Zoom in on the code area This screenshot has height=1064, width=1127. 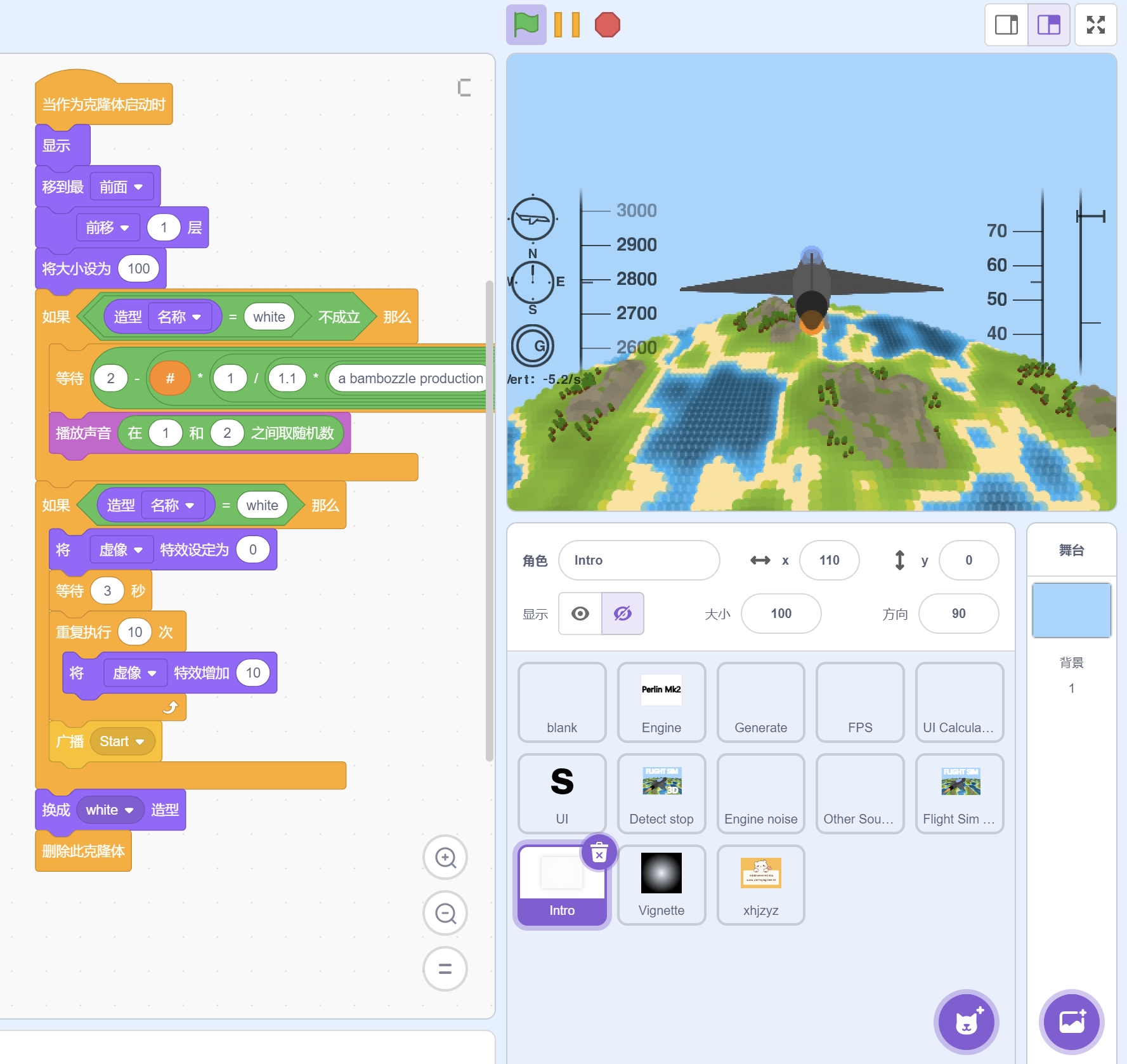click(x=445, y=858)
